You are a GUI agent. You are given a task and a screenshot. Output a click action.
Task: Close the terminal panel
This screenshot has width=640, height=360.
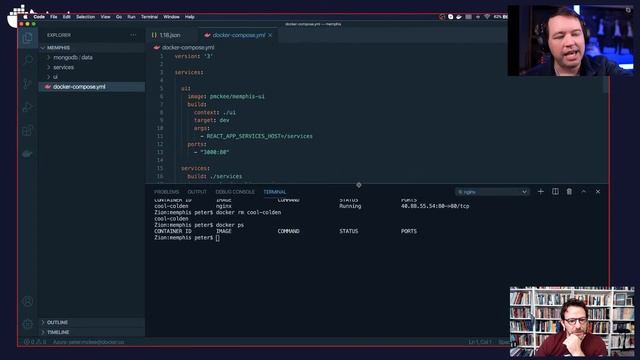click(598, 191)
